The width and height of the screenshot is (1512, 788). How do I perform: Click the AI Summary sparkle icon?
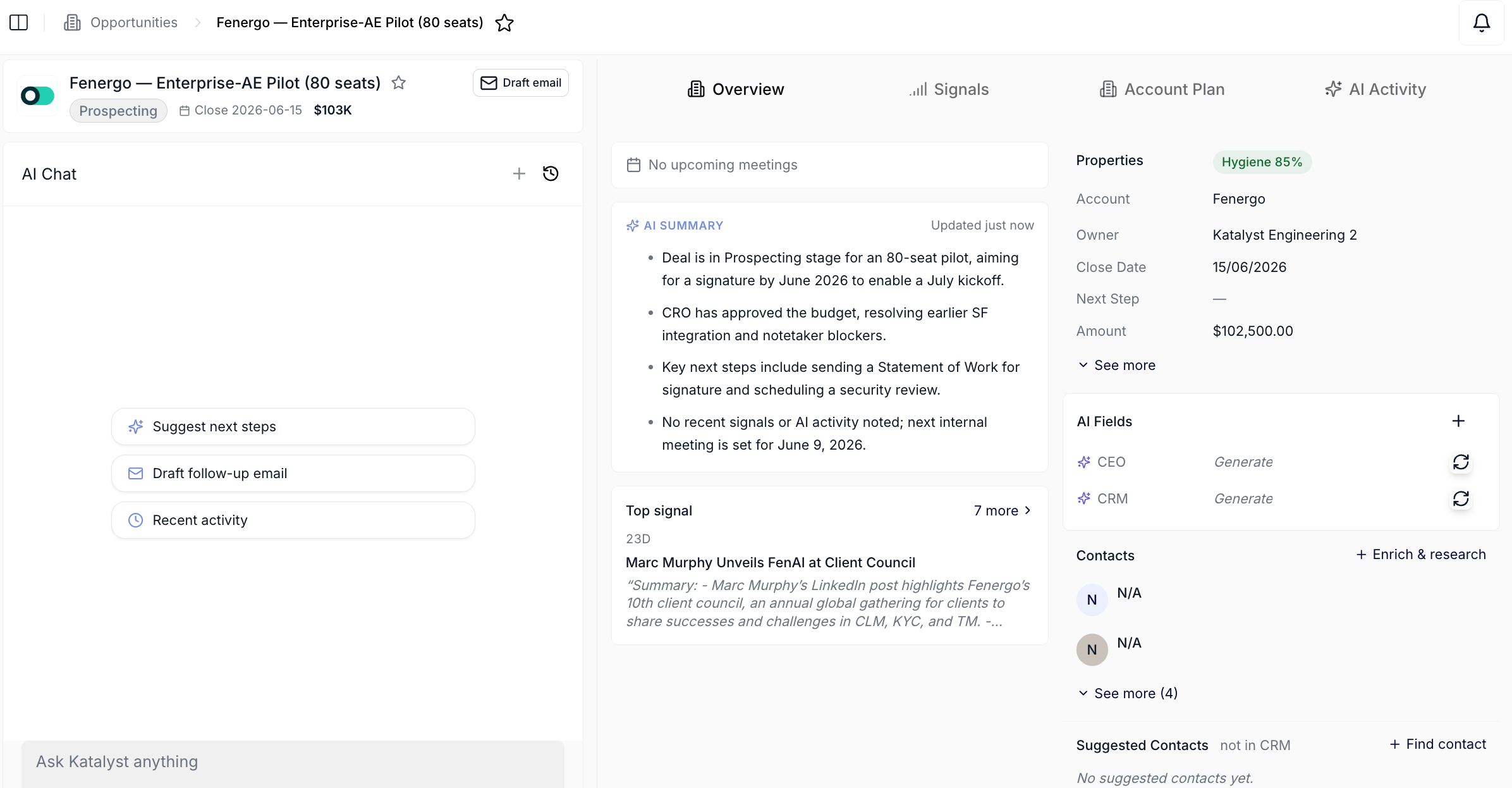633,226
